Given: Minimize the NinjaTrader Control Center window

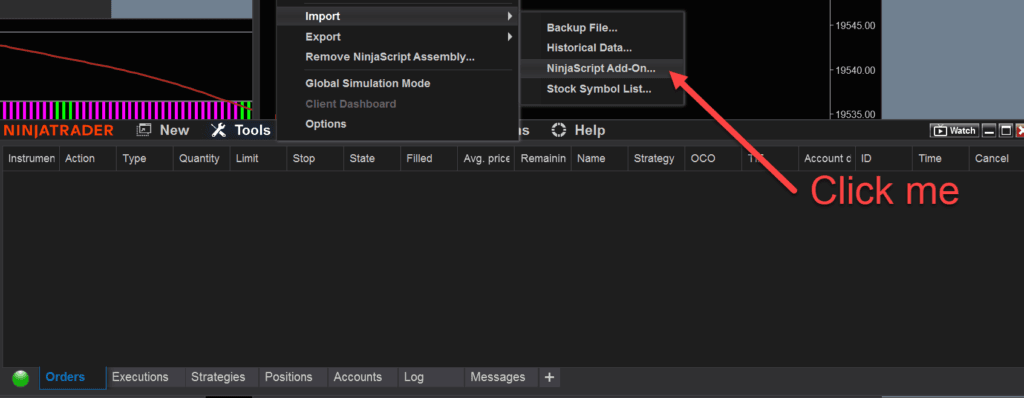Looking at the screenshot, I should click(x=989, y=131).
